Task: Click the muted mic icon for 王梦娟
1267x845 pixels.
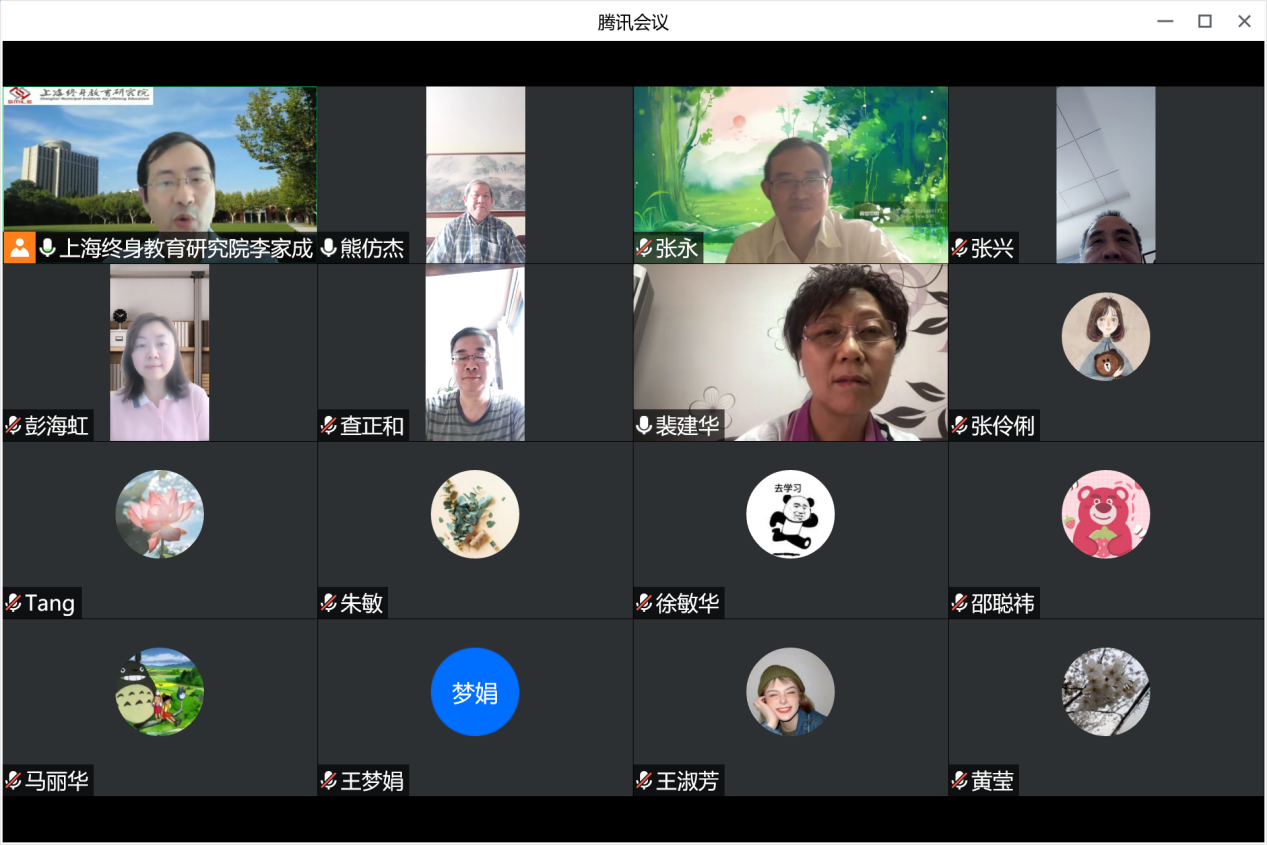Action: tap(329, 781)
